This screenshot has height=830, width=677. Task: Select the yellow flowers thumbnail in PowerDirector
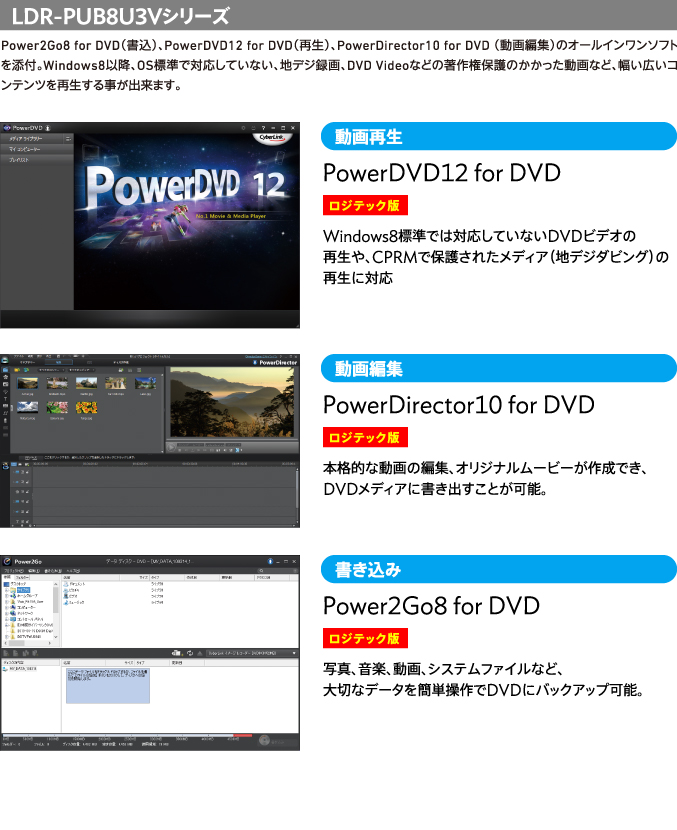[86, 407]
